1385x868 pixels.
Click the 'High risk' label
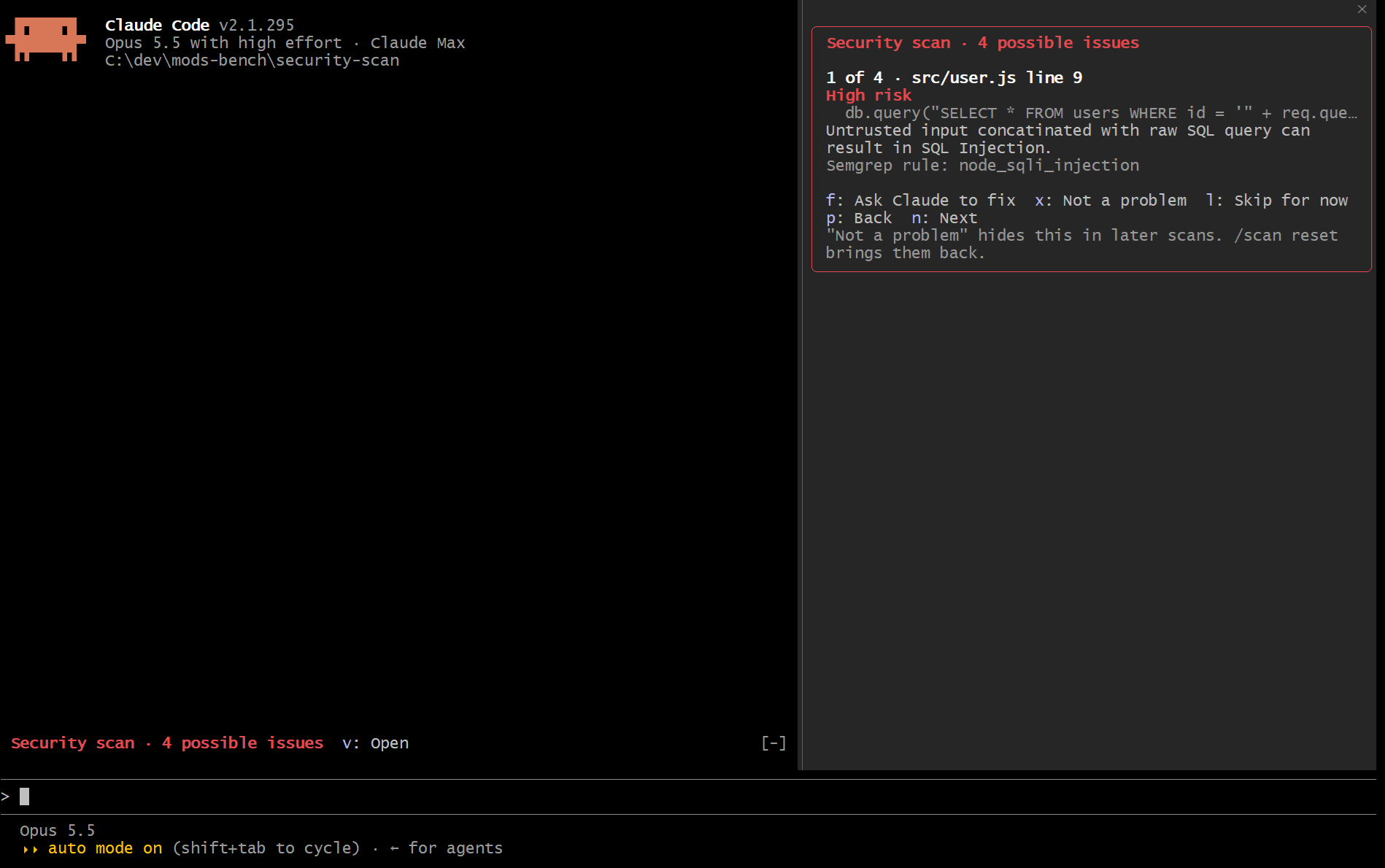pos(868,96)
